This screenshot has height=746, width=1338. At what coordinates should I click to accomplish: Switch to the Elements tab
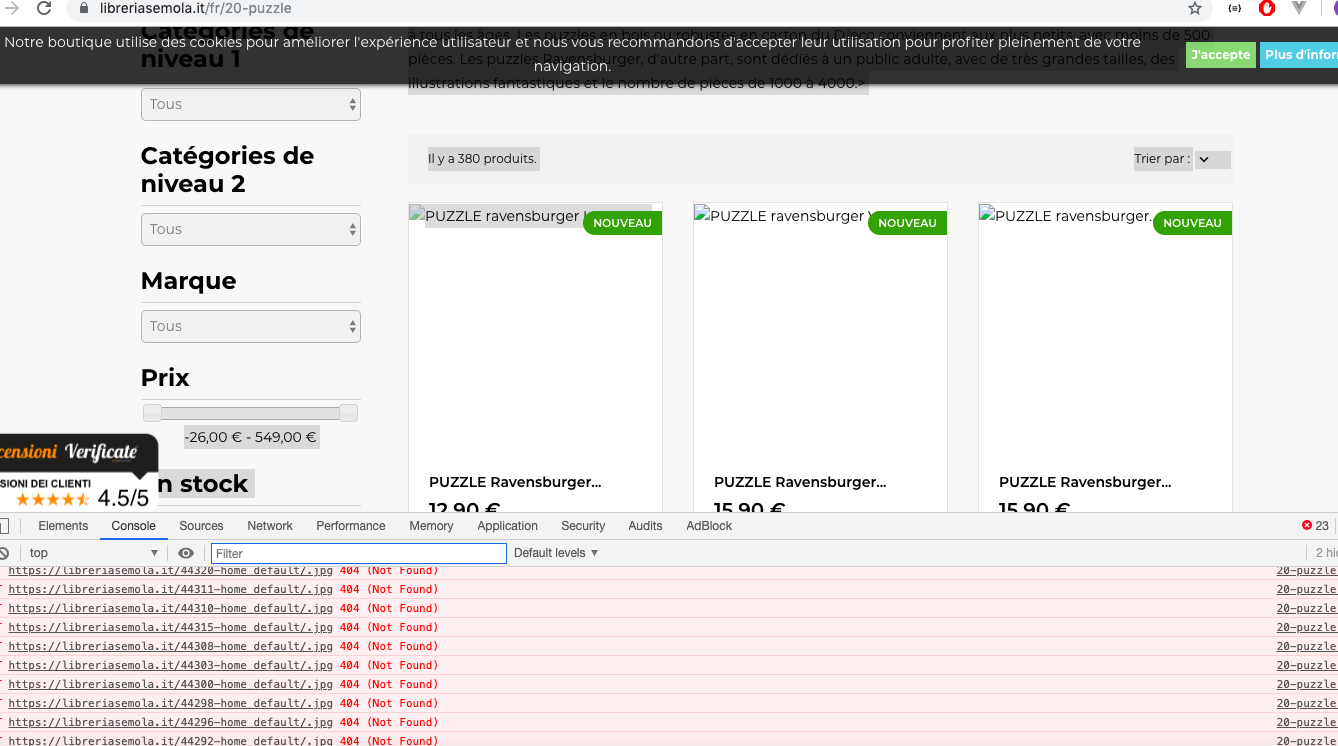[x=63, y=525]
